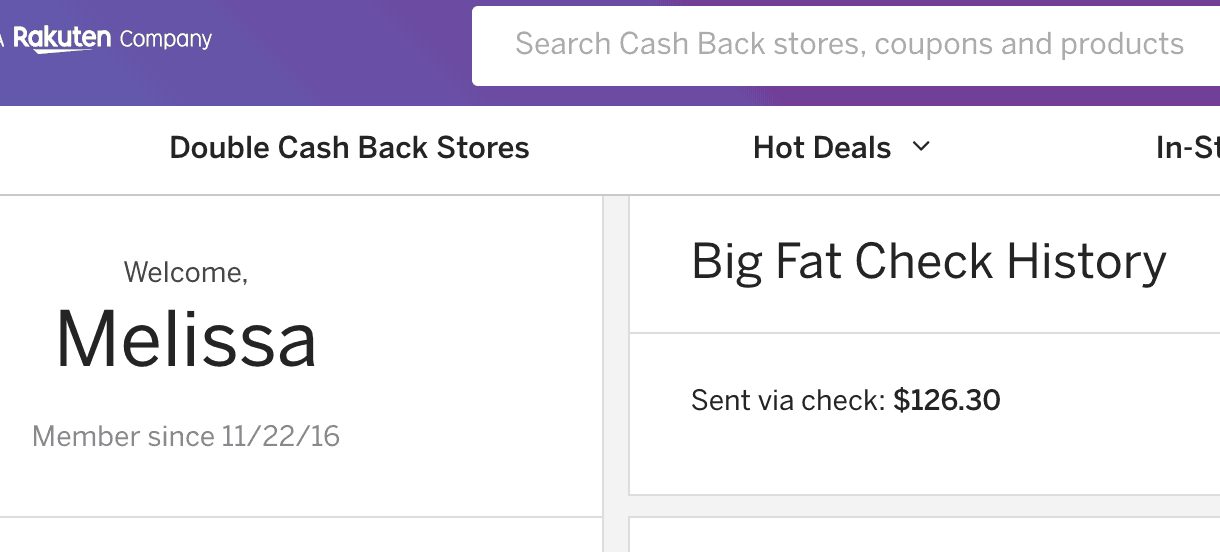This screenshot has height=552, width=1220.
Task: Click the Sent via check label
Action: click(788, 401)
